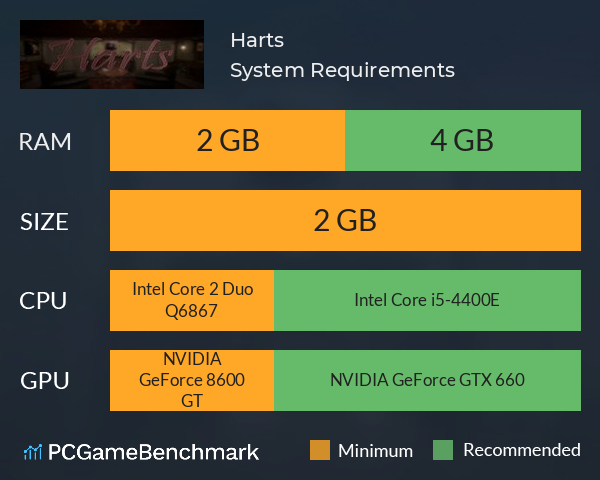
Task: Click the PCGameBenchmark brand name
Action: tap(153, 452)
